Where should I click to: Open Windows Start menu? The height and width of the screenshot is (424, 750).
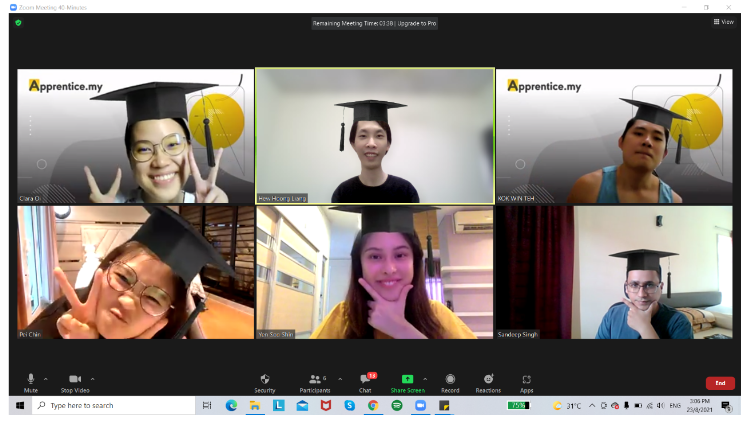(x=19, y=405)
